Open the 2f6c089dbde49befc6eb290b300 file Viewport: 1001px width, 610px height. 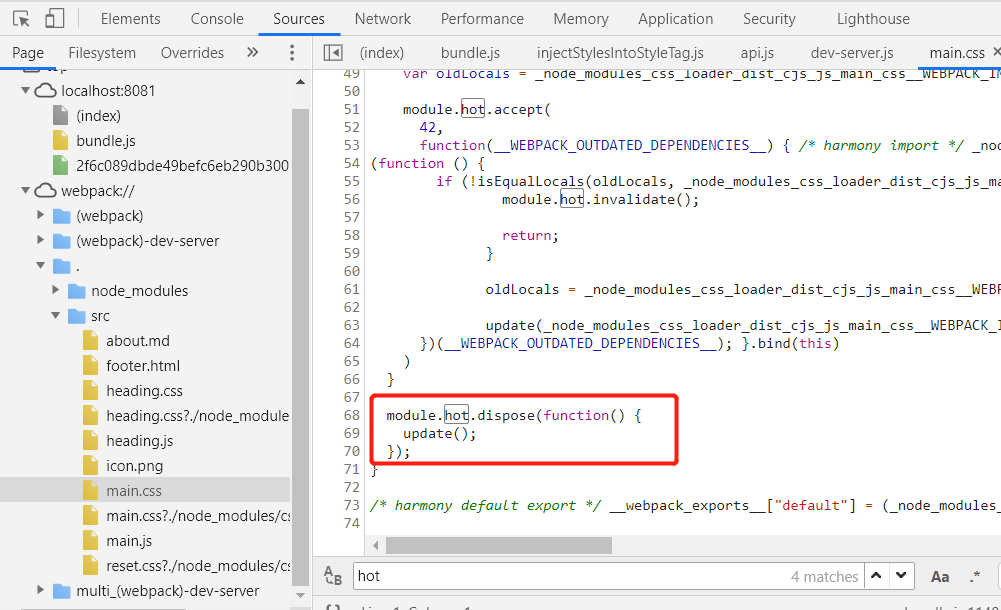click(x=183, y=165)
